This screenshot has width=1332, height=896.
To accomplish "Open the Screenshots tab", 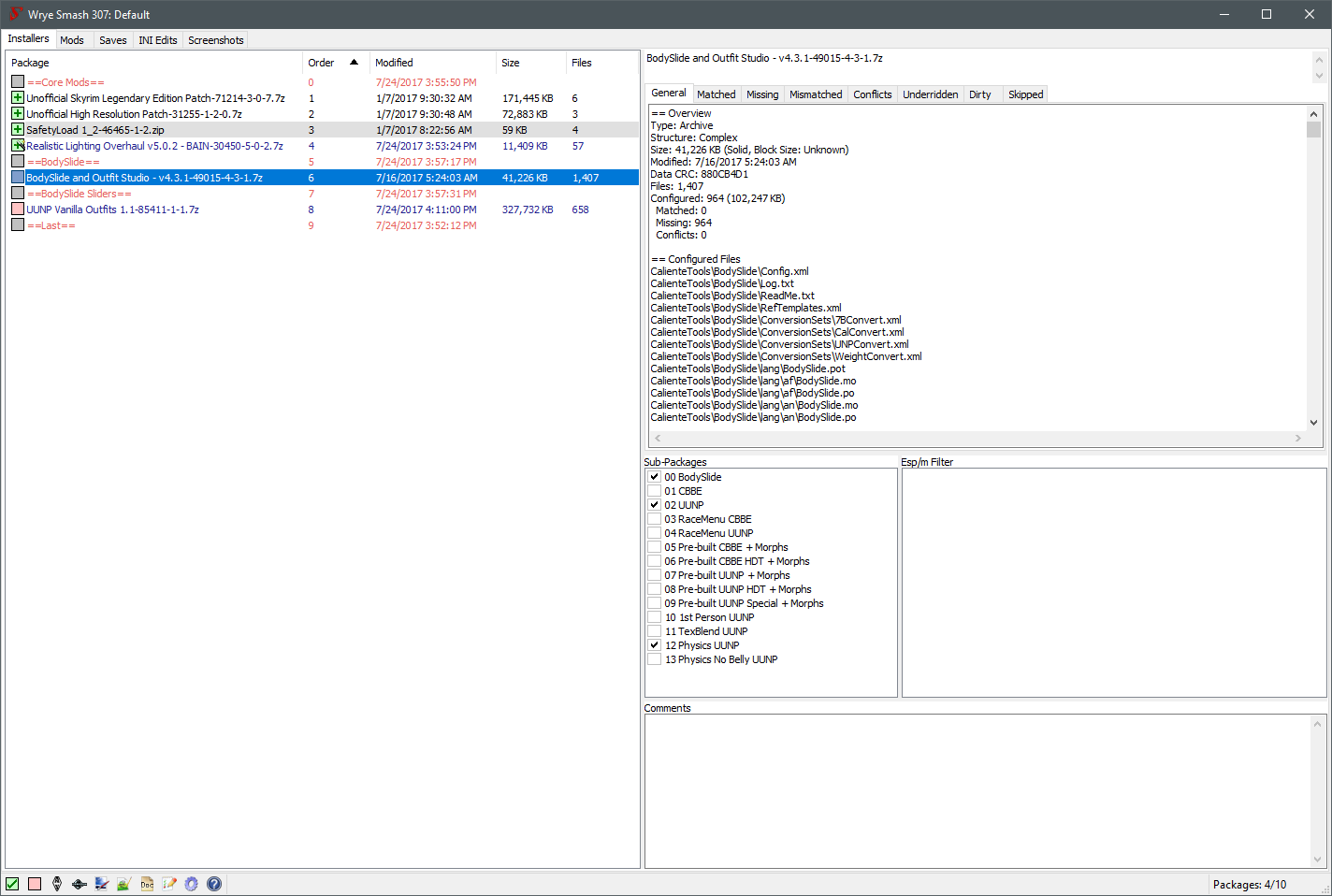I will pos(216,40).
